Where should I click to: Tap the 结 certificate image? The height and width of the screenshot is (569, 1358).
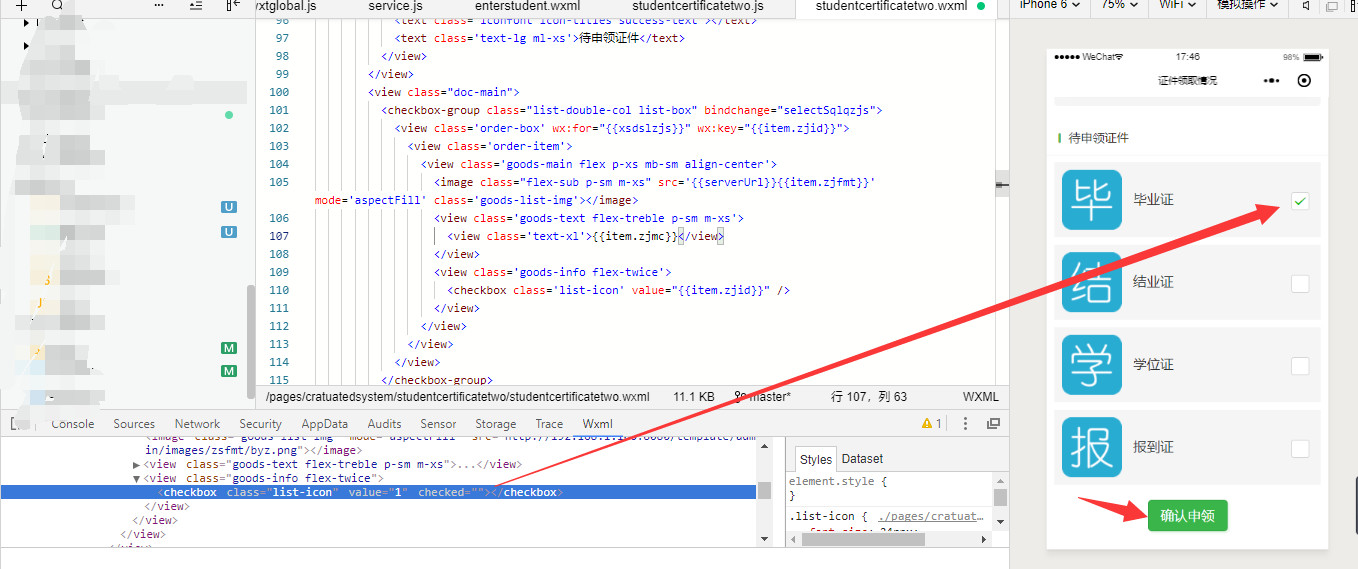point(1092,282)
